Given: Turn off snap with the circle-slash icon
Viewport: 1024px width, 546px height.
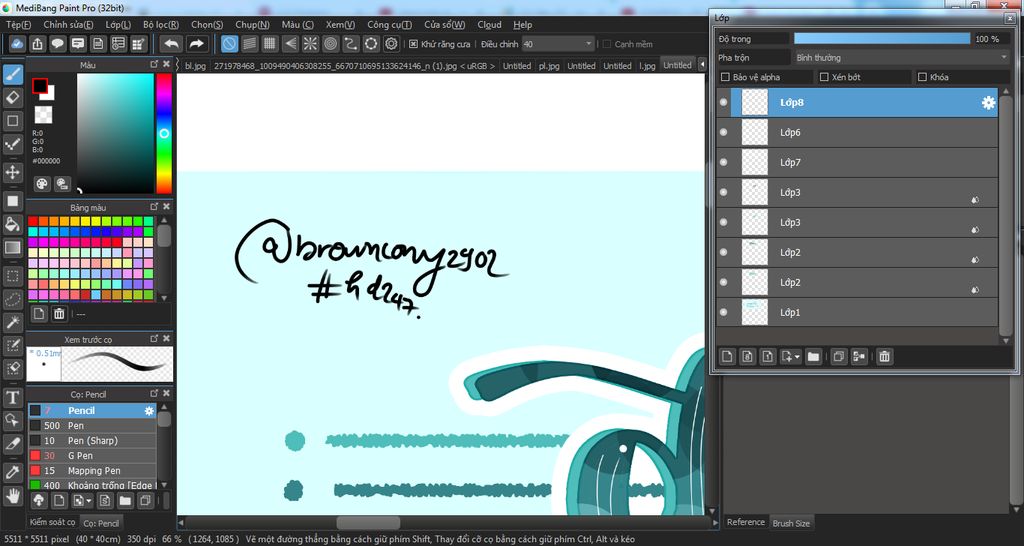Looking at the screenshot, I should (229, 44).
